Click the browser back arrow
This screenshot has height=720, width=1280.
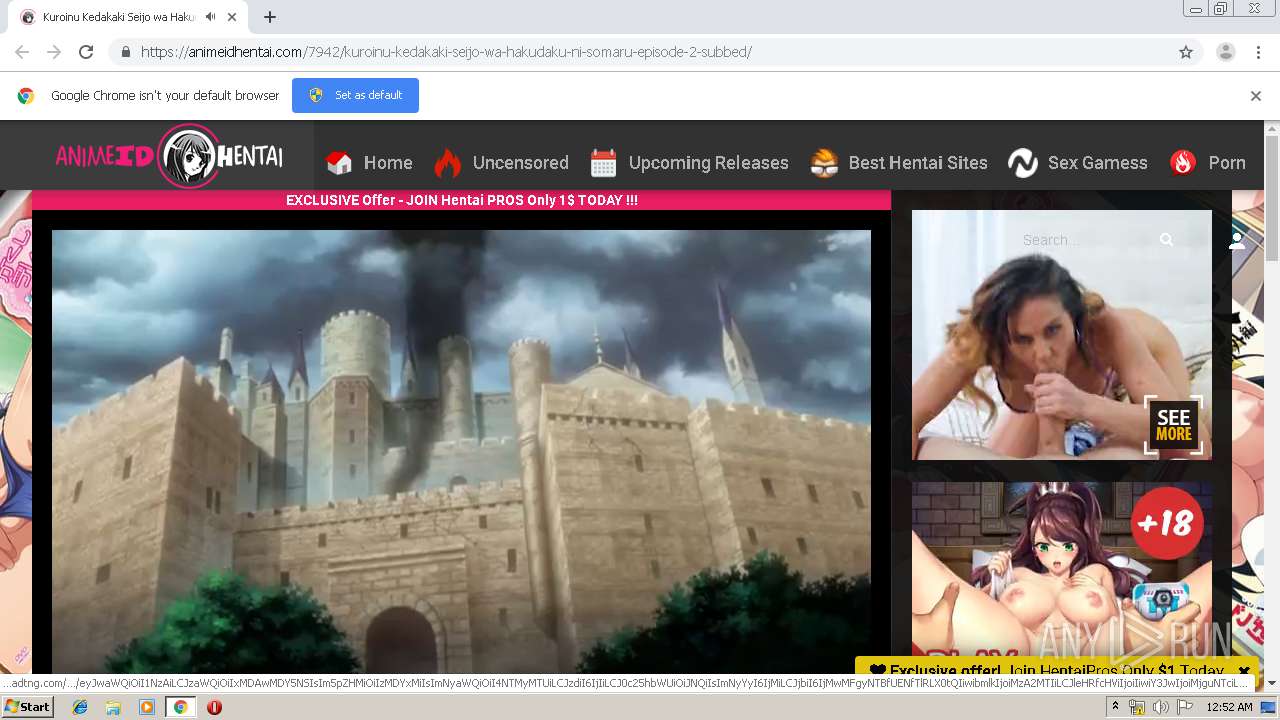(22, 52)
